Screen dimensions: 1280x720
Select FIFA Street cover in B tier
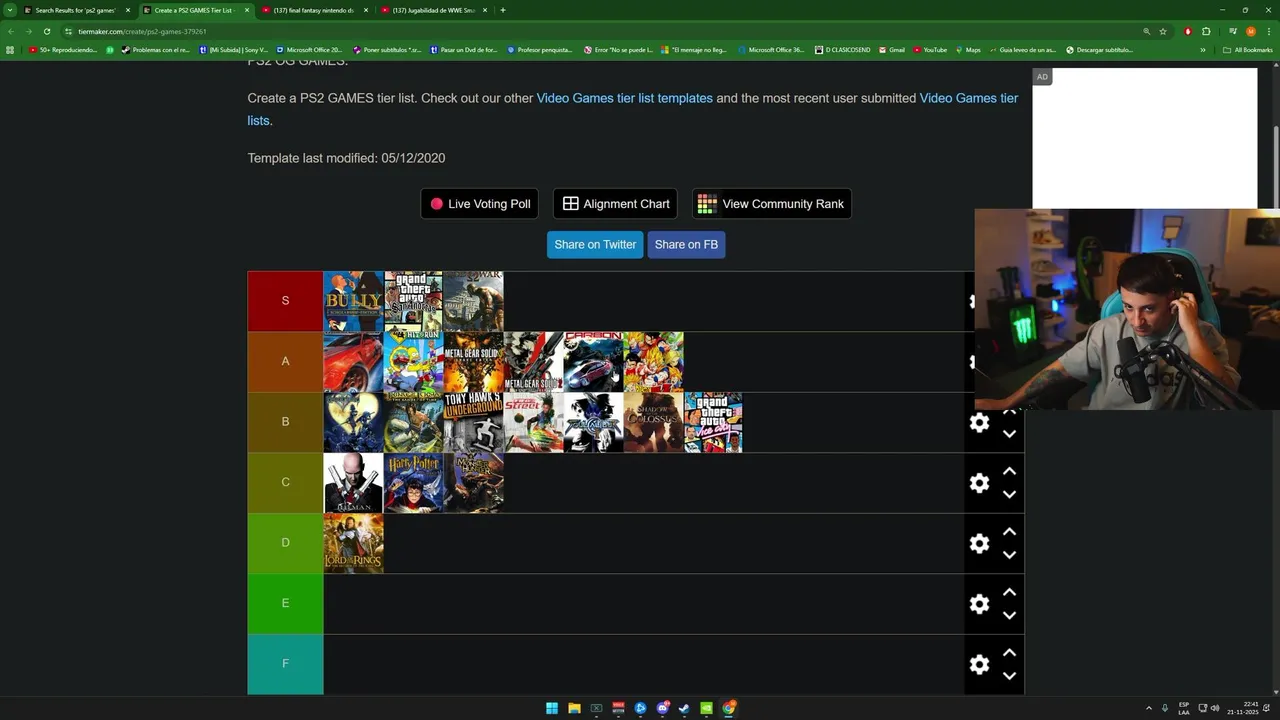tap(533, 422)
